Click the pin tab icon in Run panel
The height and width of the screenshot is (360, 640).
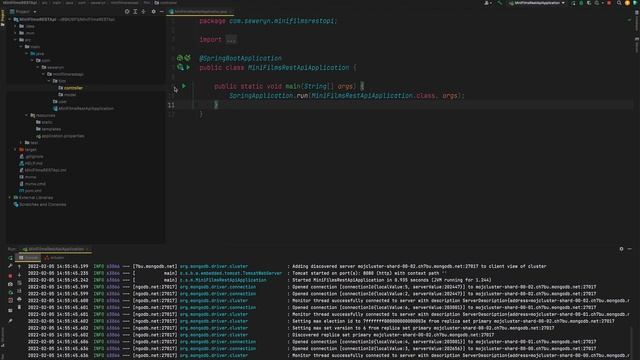pos(10,321)
